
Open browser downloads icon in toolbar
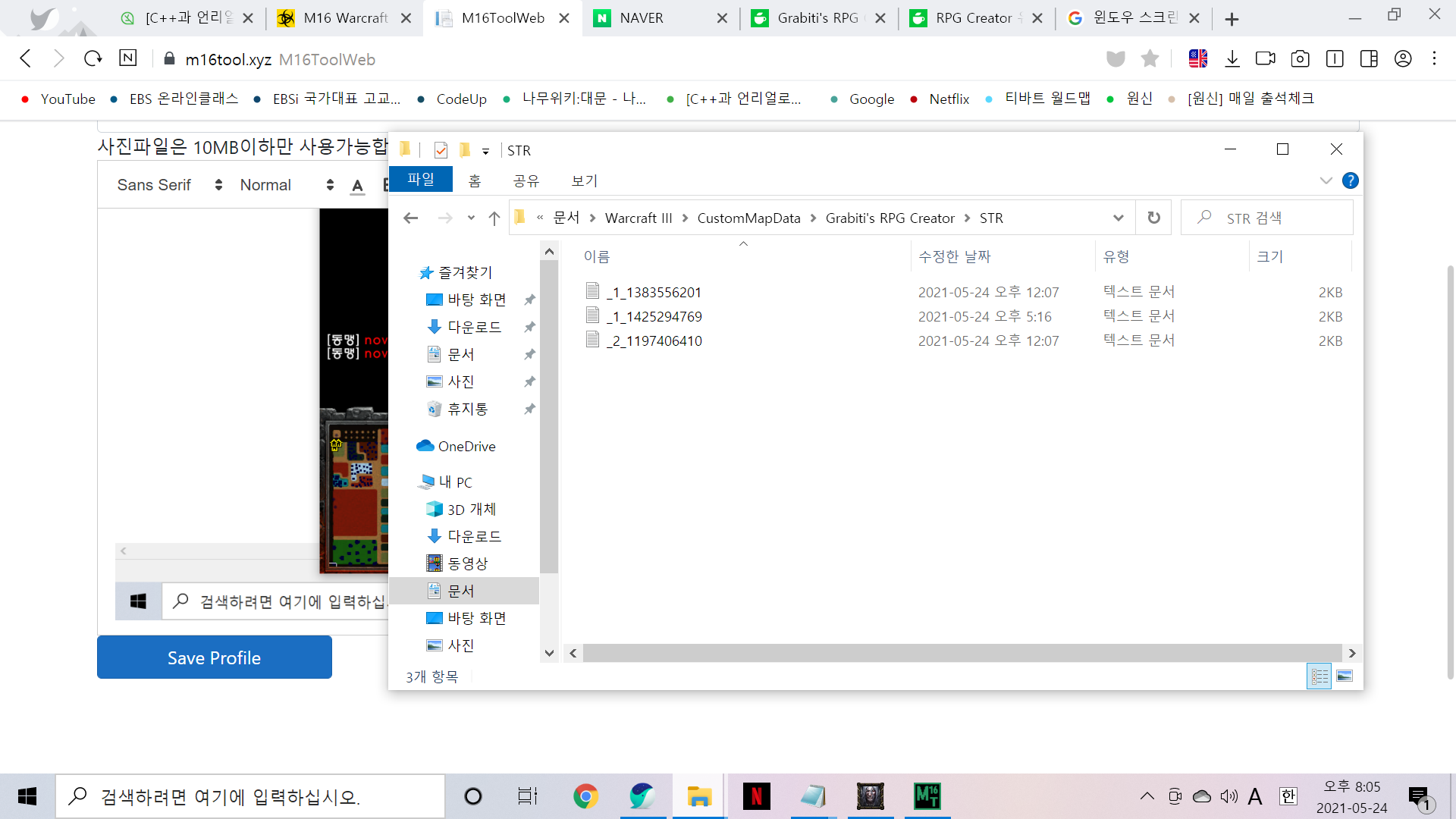pos(1232,59)
